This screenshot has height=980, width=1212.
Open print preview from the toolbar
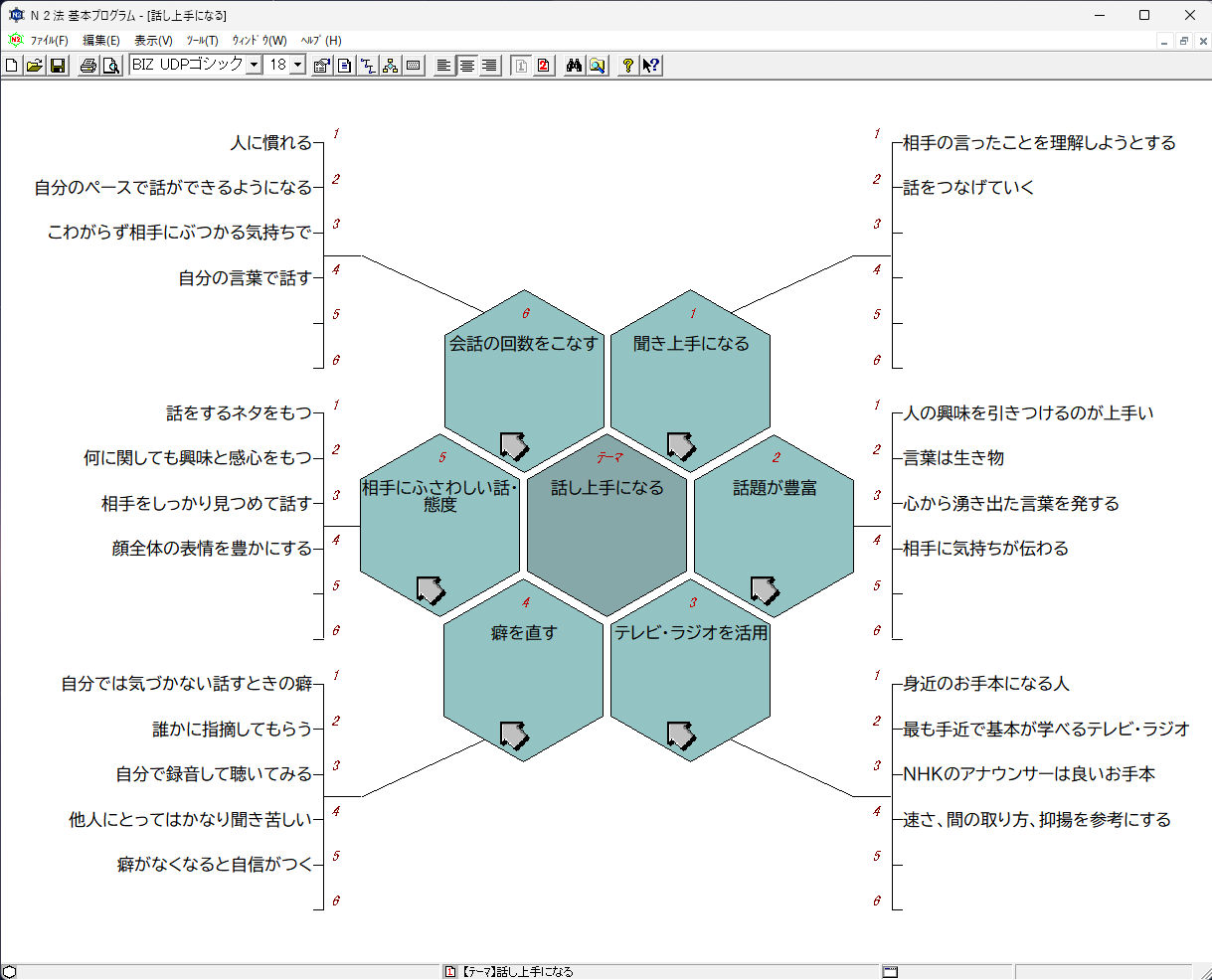110,66
